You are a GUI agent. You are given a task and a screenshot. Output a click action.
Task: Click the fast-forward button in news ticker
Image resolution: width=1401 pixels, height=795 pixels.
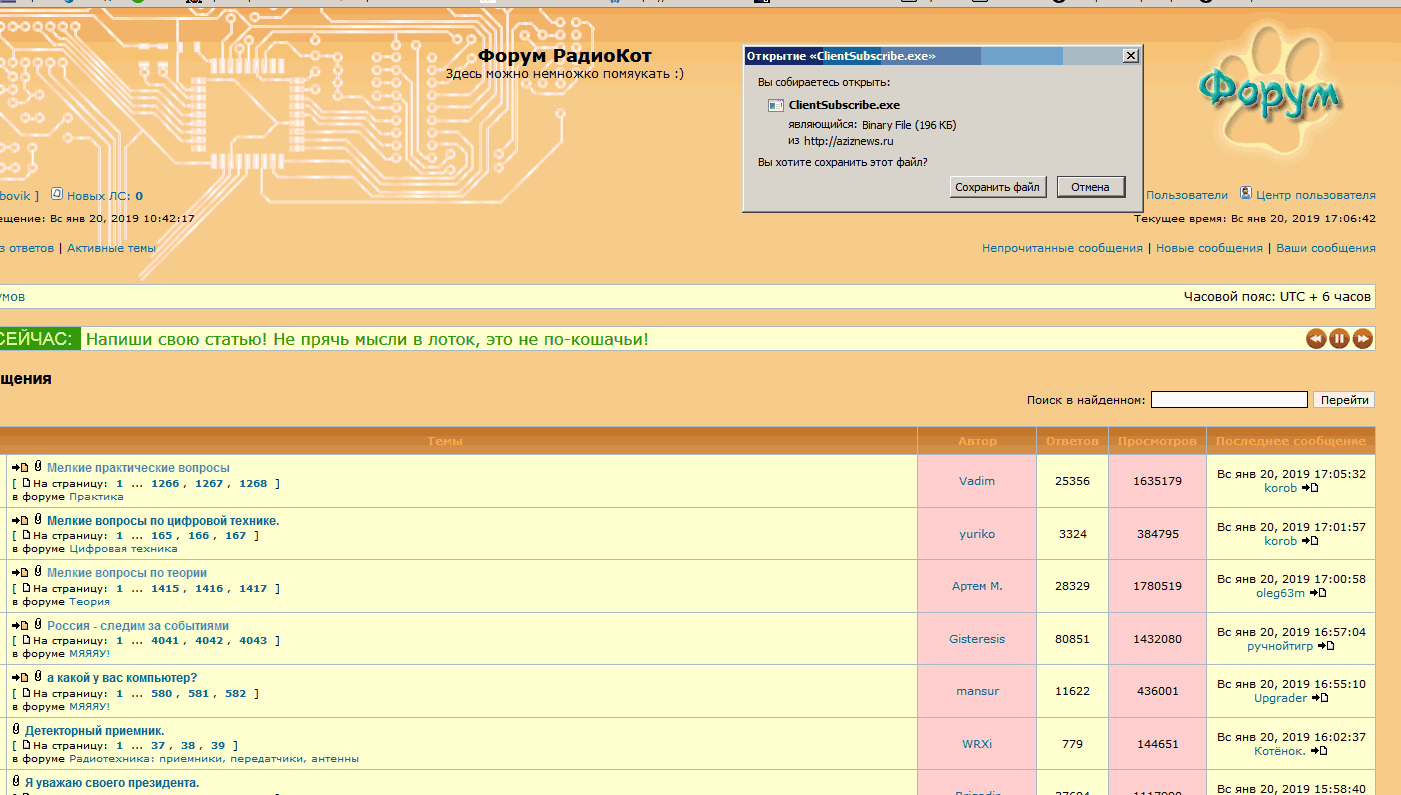1363,339
